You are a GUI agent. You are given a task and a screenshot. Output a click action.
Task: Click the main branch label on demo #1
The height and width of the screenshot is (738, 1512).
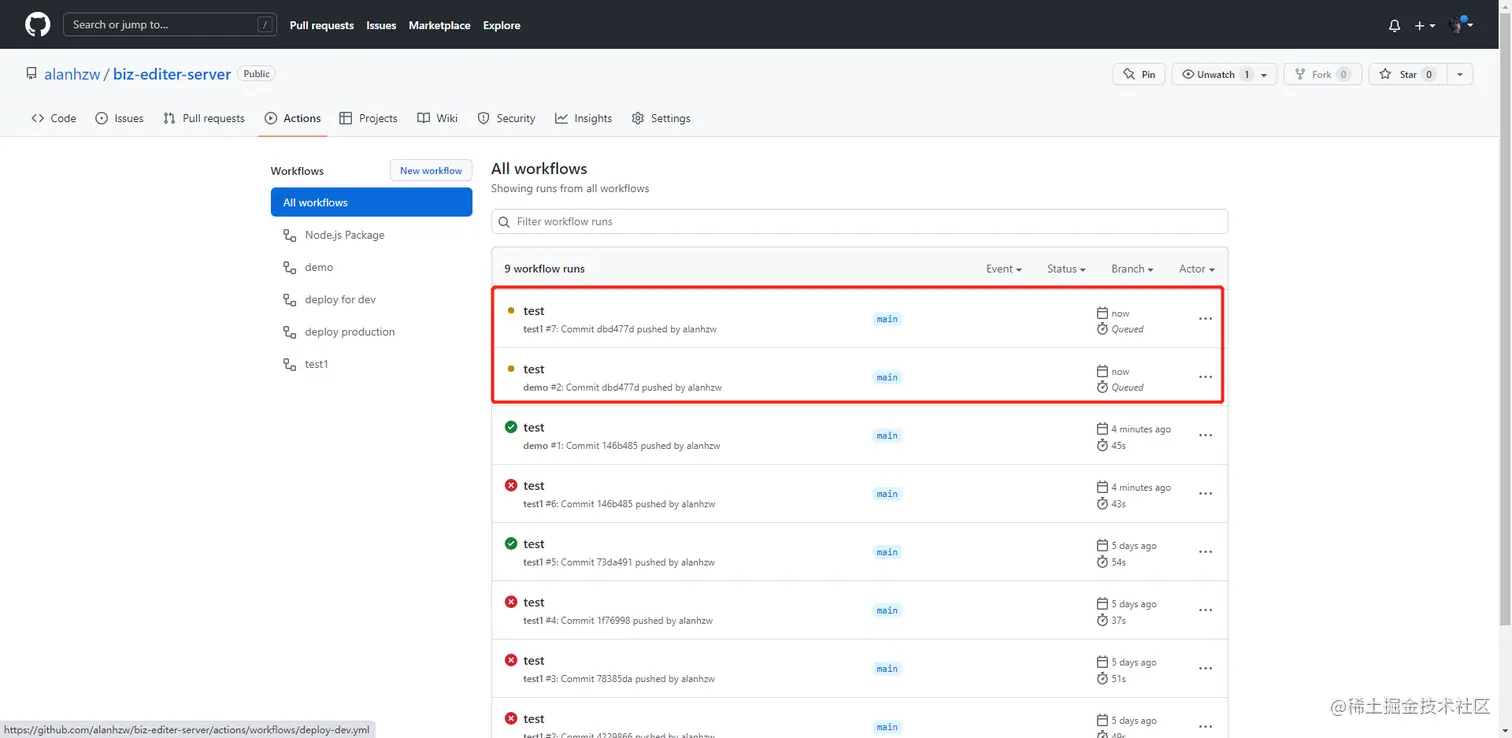click(x=887, y=435)
